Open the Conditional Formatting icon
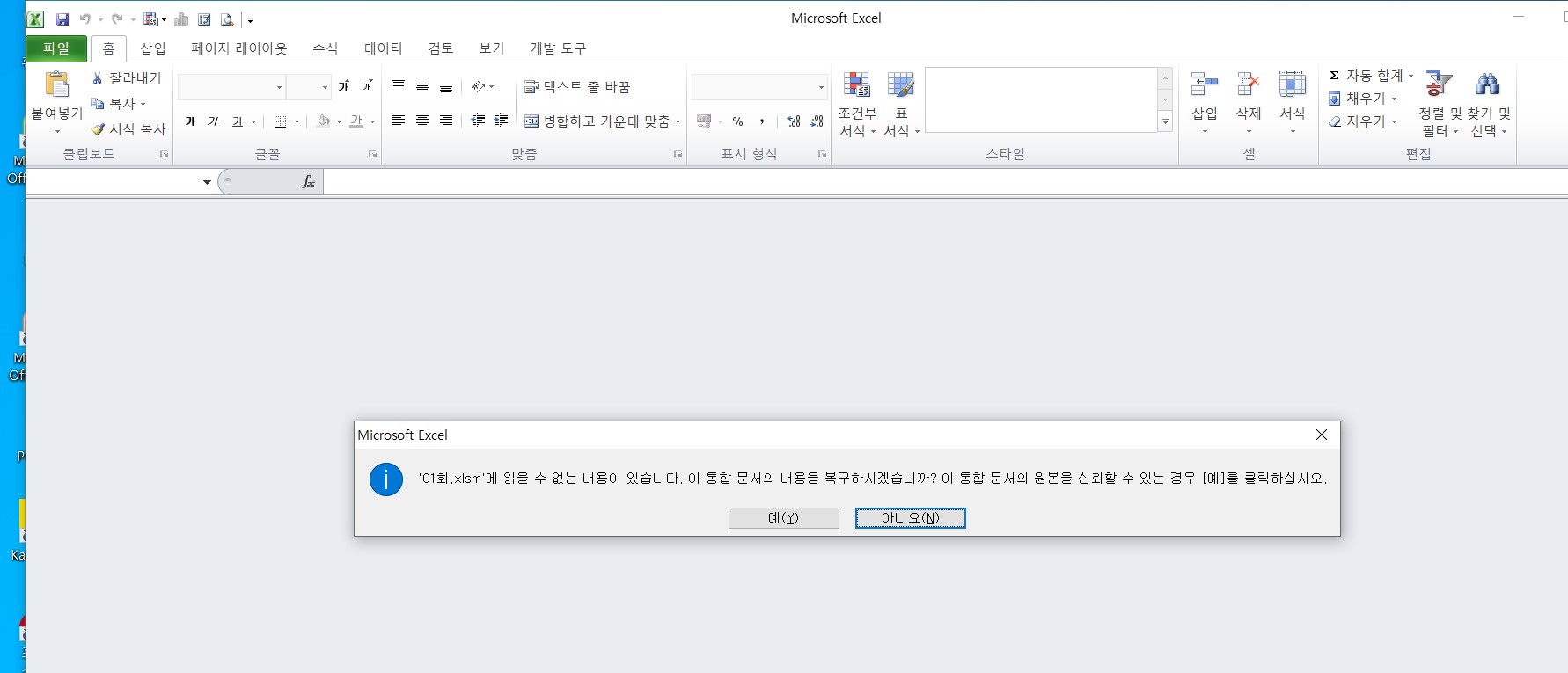The height and width of the screenshot is (673, 1568). click(x=856, y=85)
